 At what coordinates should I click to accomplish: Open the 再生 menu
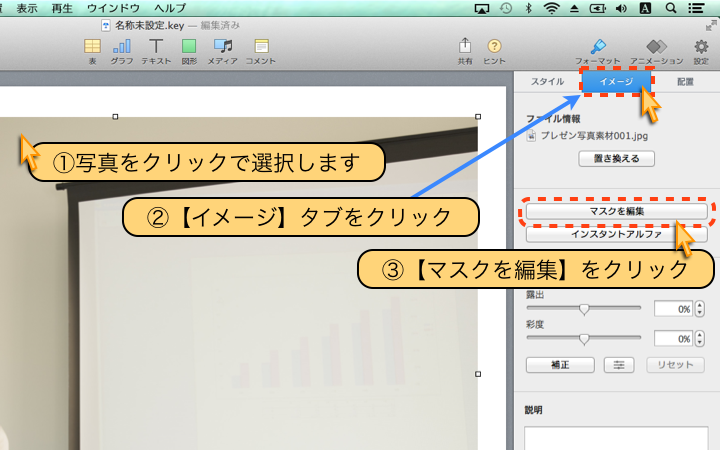(x=62, y=8)
